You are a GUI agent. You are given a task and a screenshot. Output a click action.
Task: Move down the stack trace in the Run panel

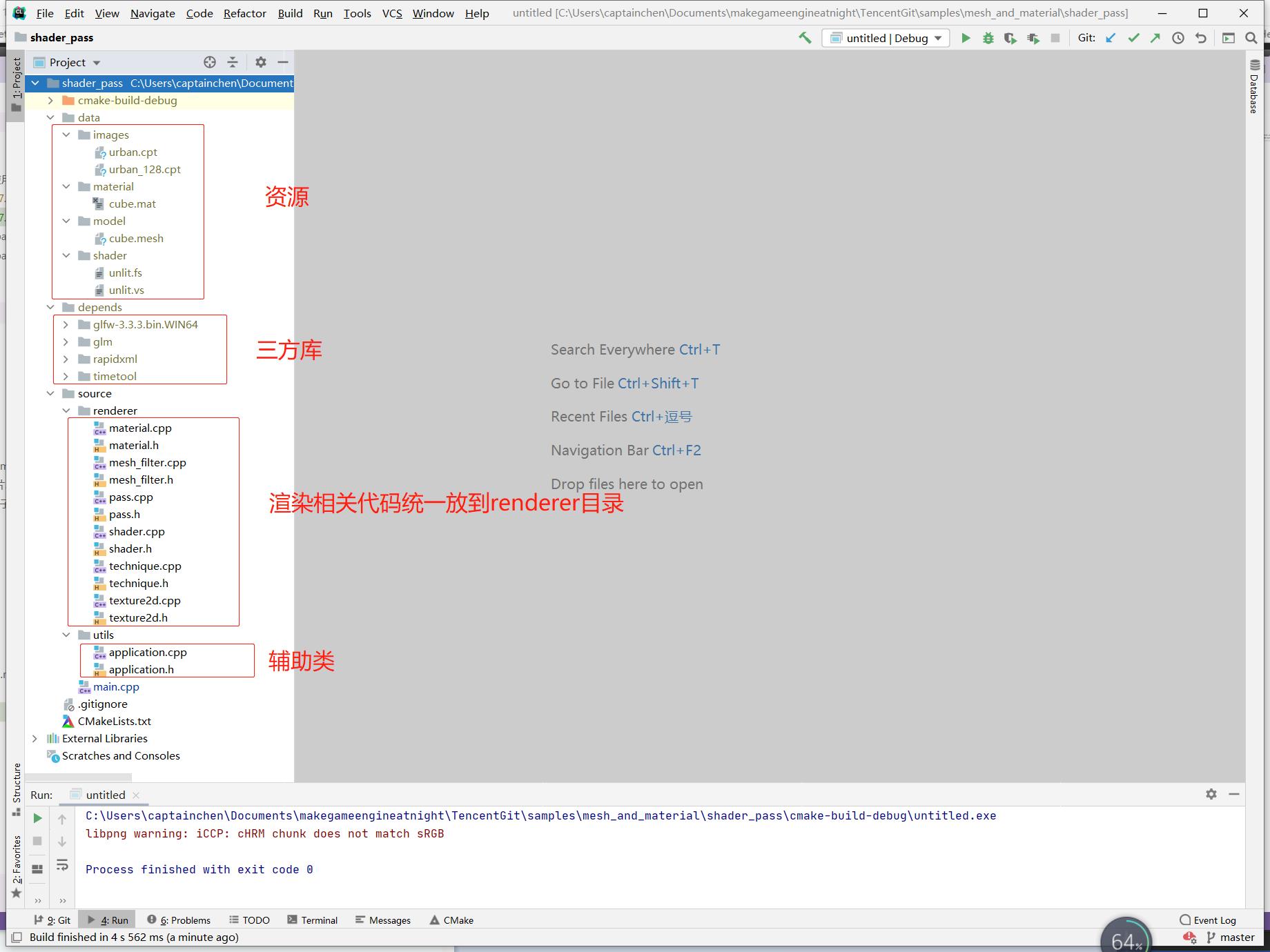62,842
